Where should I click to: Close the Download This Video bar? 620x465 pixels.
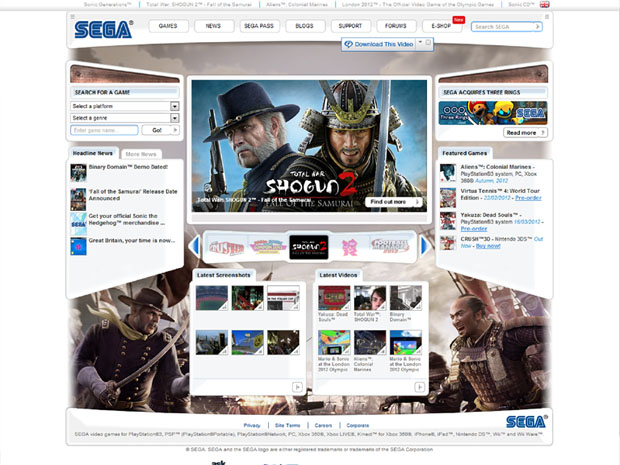click(x=428, y=42)
